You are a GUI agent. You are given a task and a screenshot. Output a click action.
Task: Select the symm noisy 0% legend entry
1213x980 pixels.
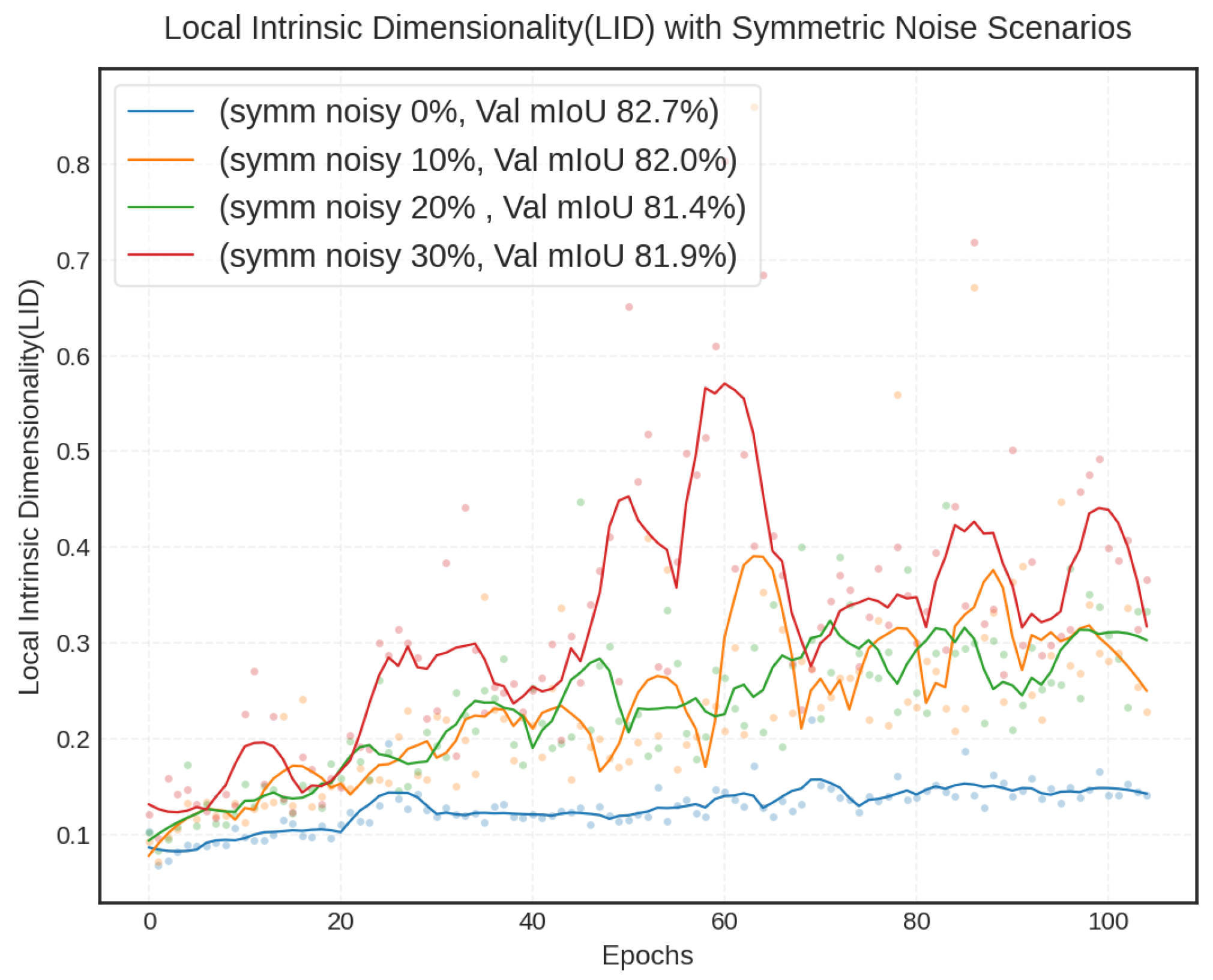[x=468, y=112]
